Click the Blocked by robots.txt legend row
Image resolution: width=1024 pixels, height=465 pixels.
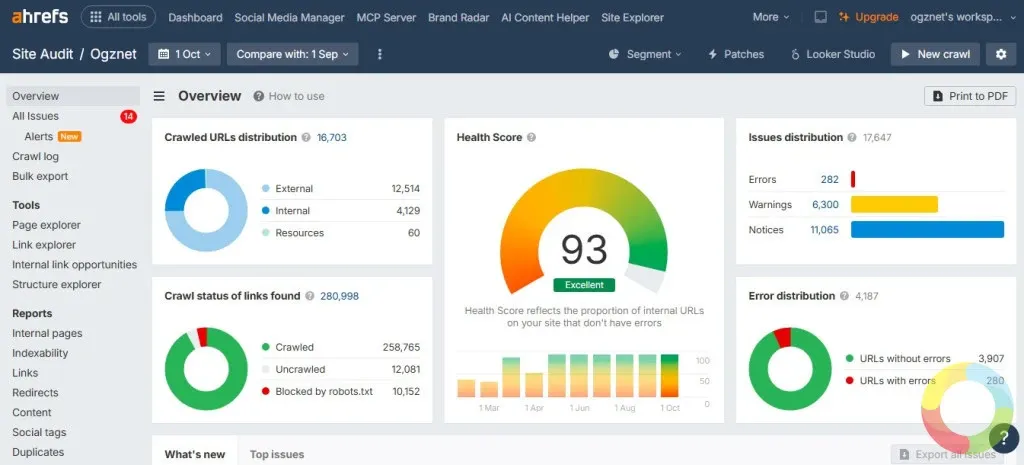tap(340, 391)
